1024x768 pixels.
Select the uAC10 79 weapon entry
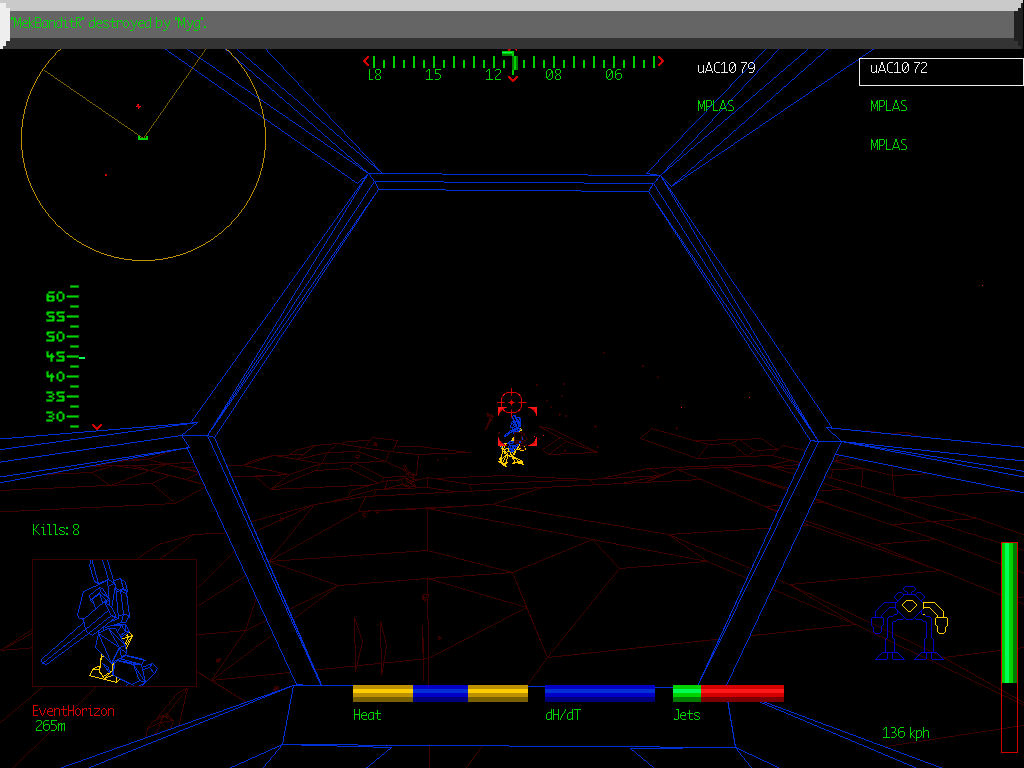click(726, 68)
